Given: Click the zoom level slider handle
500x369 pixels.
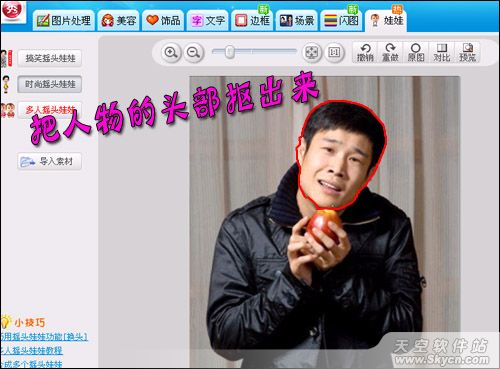Looking at the screenshot, I should [230, 52].
